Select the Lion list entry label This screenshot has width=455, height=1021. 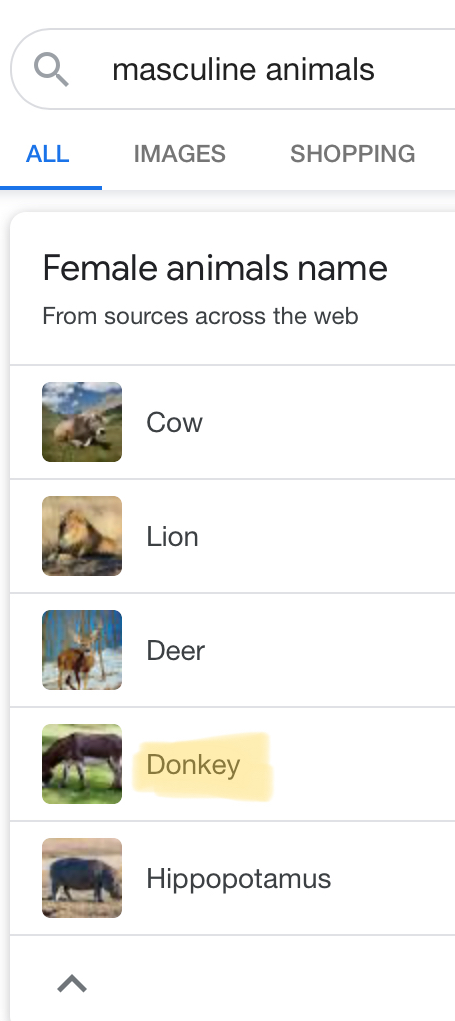[172, 537]
